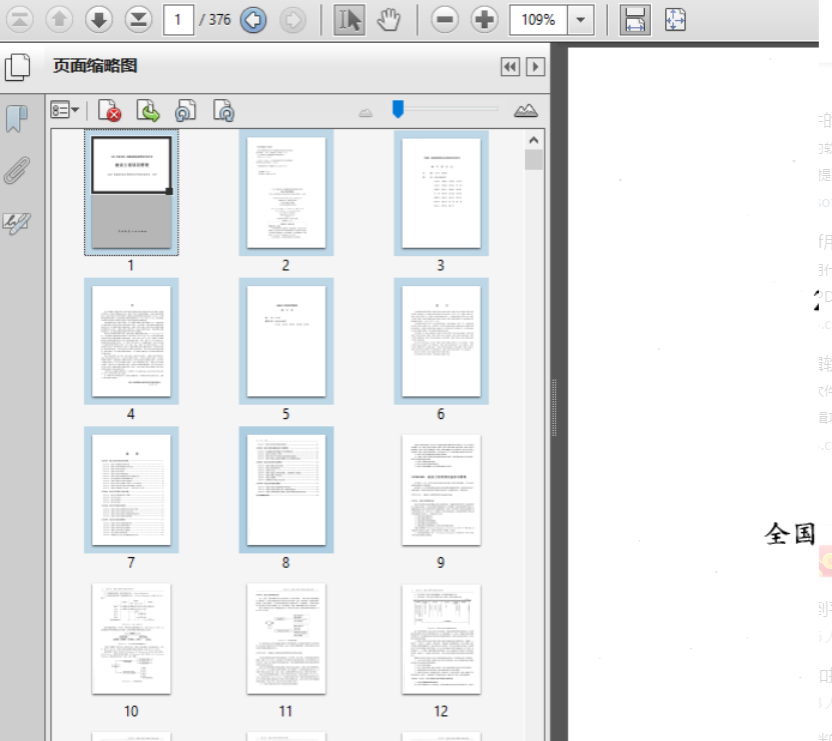Open the thumbnails options menu dropdown
The image size is (832, 741).
64,110
